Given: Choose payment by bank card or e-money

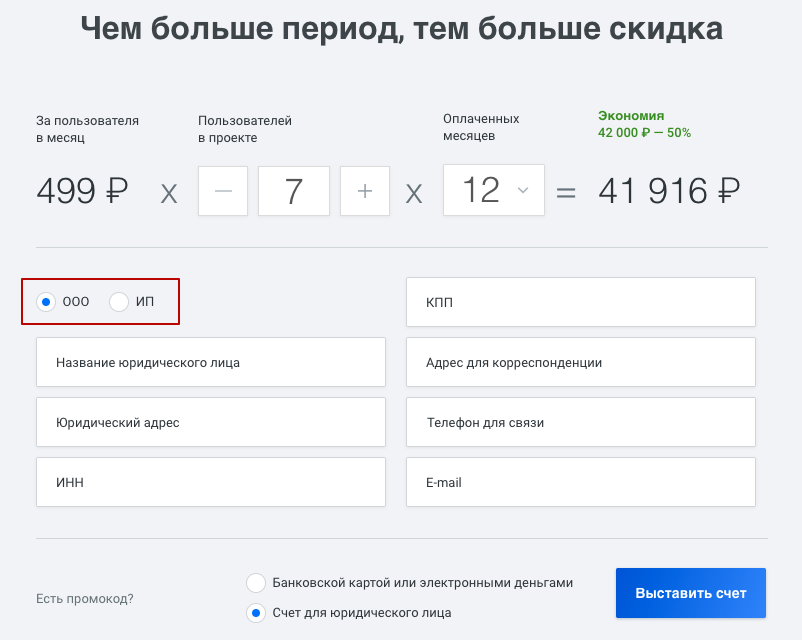Looking at the screenshot, I should (256, 583).
